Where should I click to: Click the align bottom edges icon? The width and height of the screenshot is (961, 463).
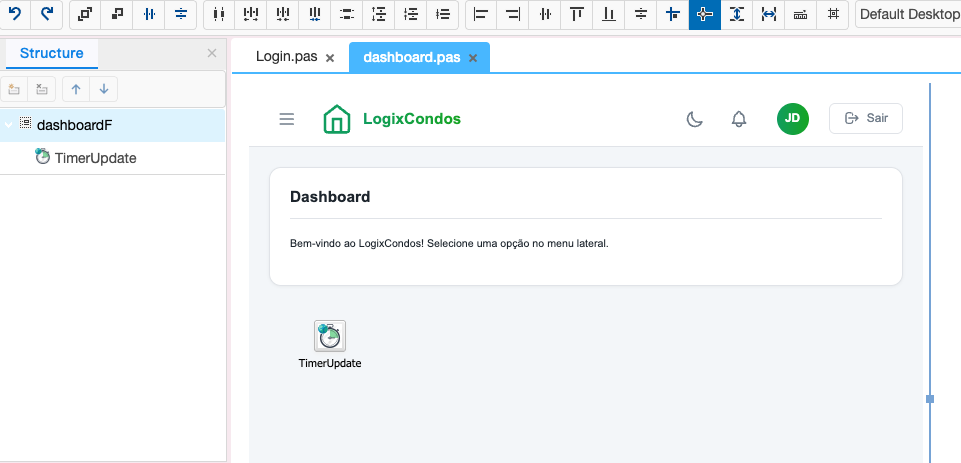click(608, 14)
